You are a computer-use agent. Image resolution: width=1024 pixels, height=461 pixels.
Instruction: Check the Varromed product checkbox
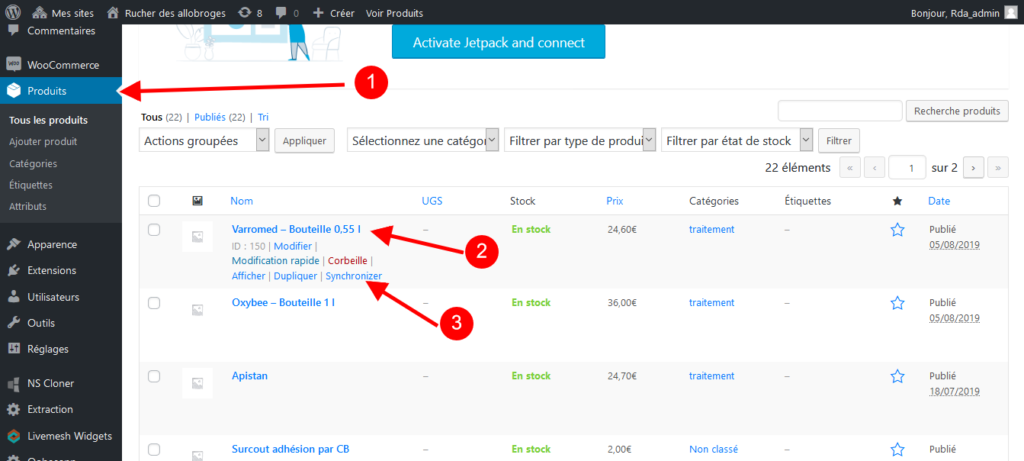click(x=153, y=230)
